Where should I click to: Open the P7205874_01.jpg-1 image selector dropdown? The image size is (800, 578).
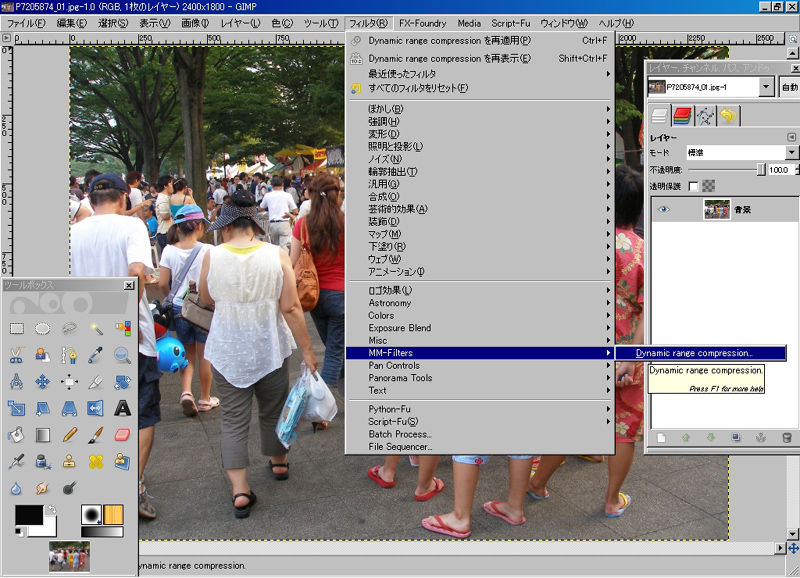tap(711, 87)
